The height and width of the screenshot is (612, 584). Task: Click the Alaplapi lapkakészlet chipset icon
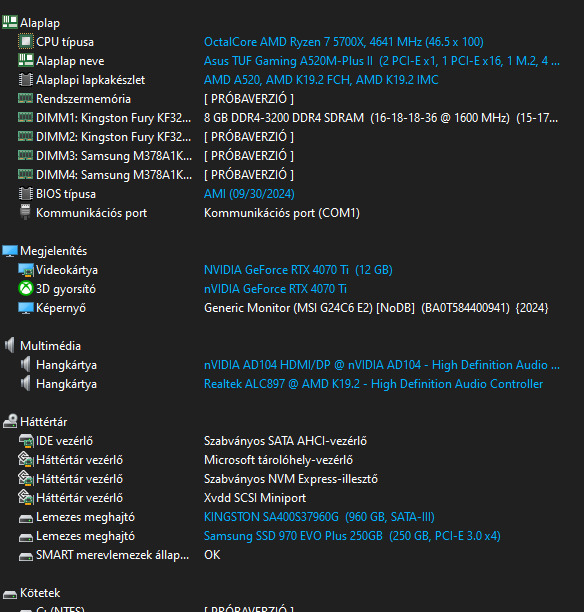[26, 80]
